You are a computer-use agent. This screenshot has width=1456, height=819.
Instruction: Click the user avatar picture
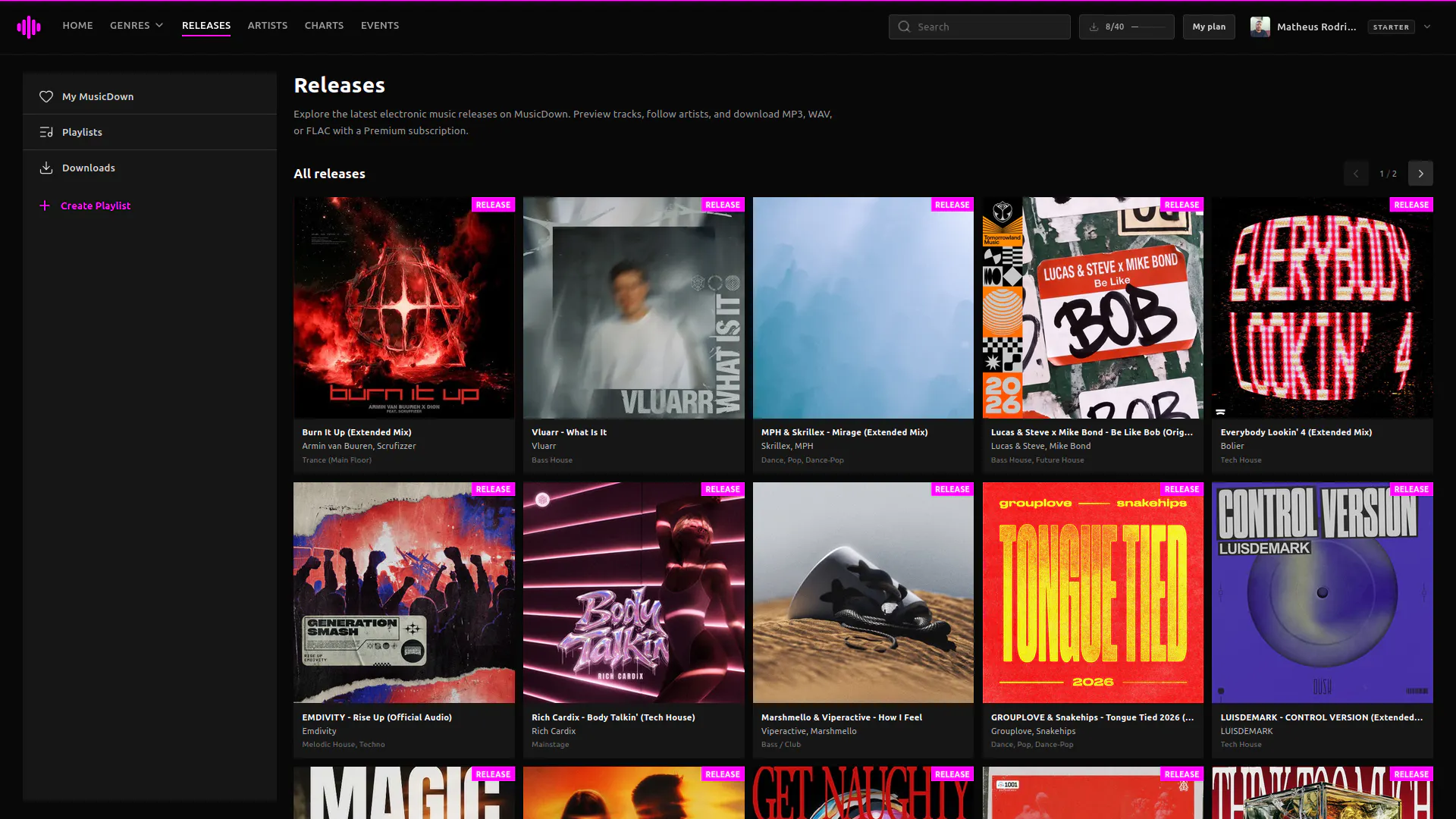point(1260,27)
